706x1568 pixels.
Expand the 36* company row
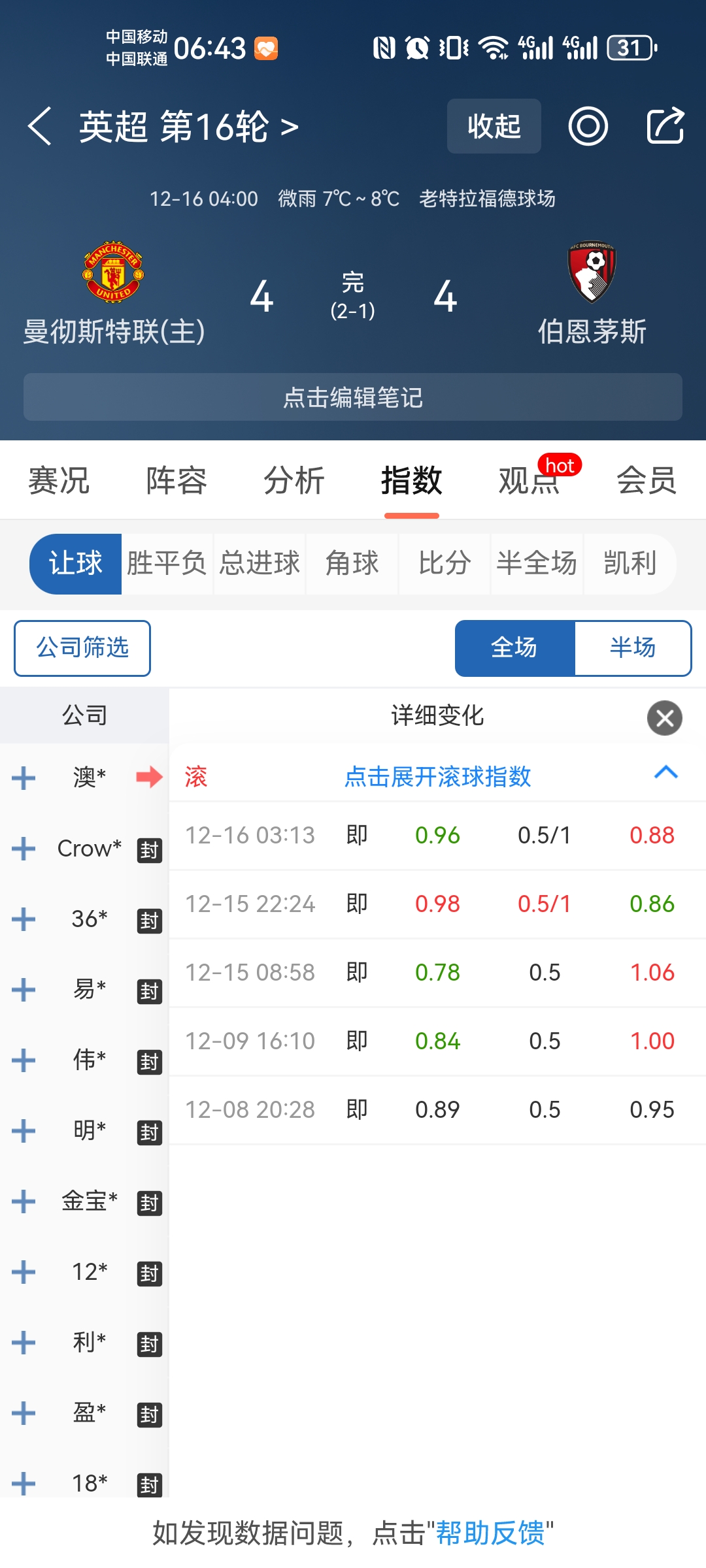click(x=24, y=919)
